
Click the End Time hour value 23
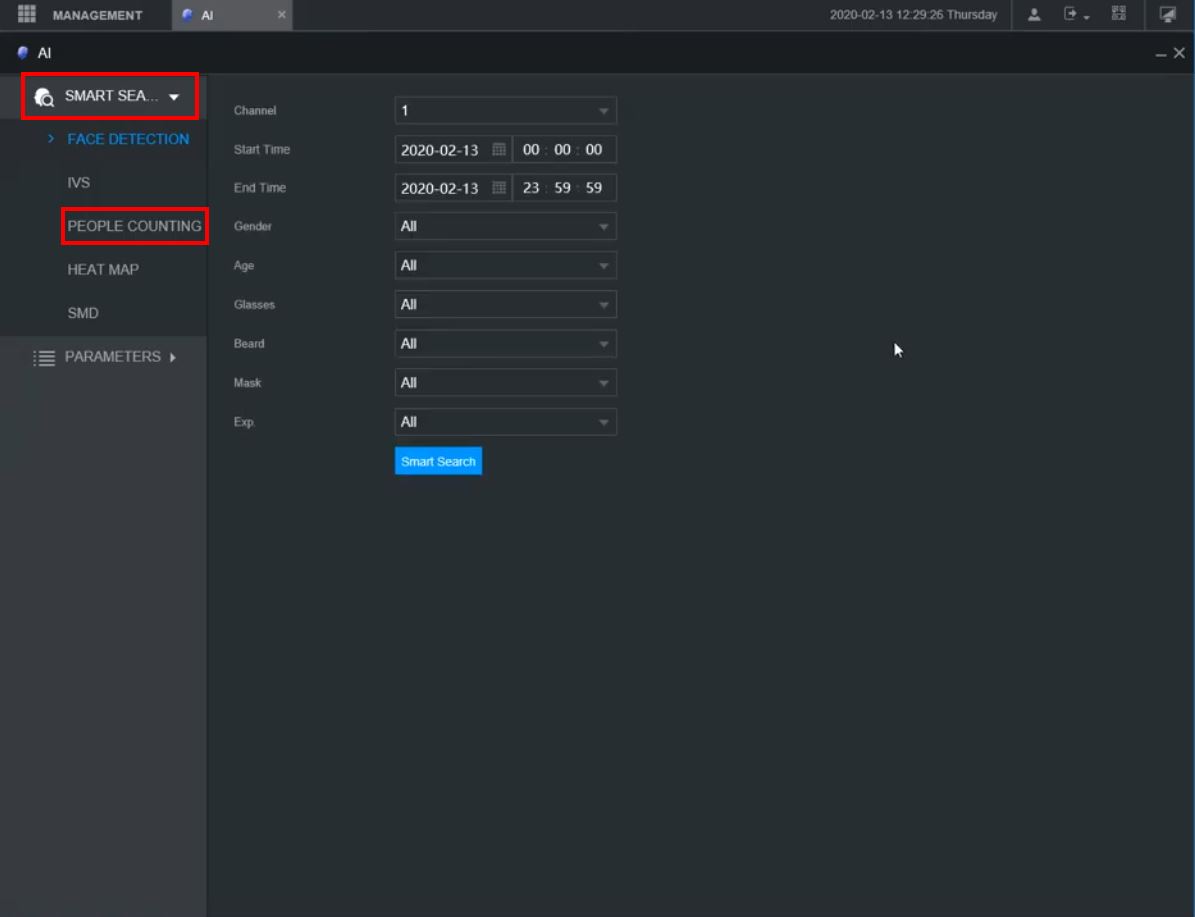530,188
